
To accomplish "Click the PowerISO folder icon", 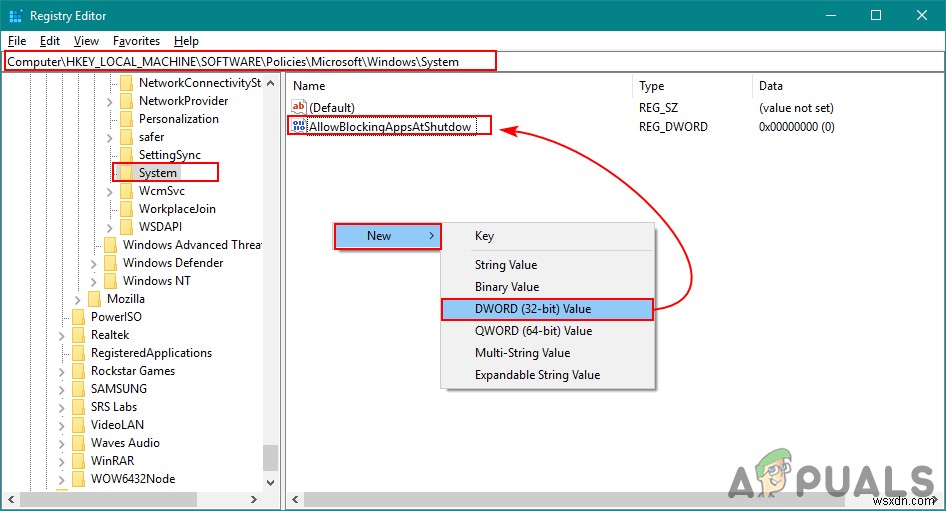I will coord(78,317).
